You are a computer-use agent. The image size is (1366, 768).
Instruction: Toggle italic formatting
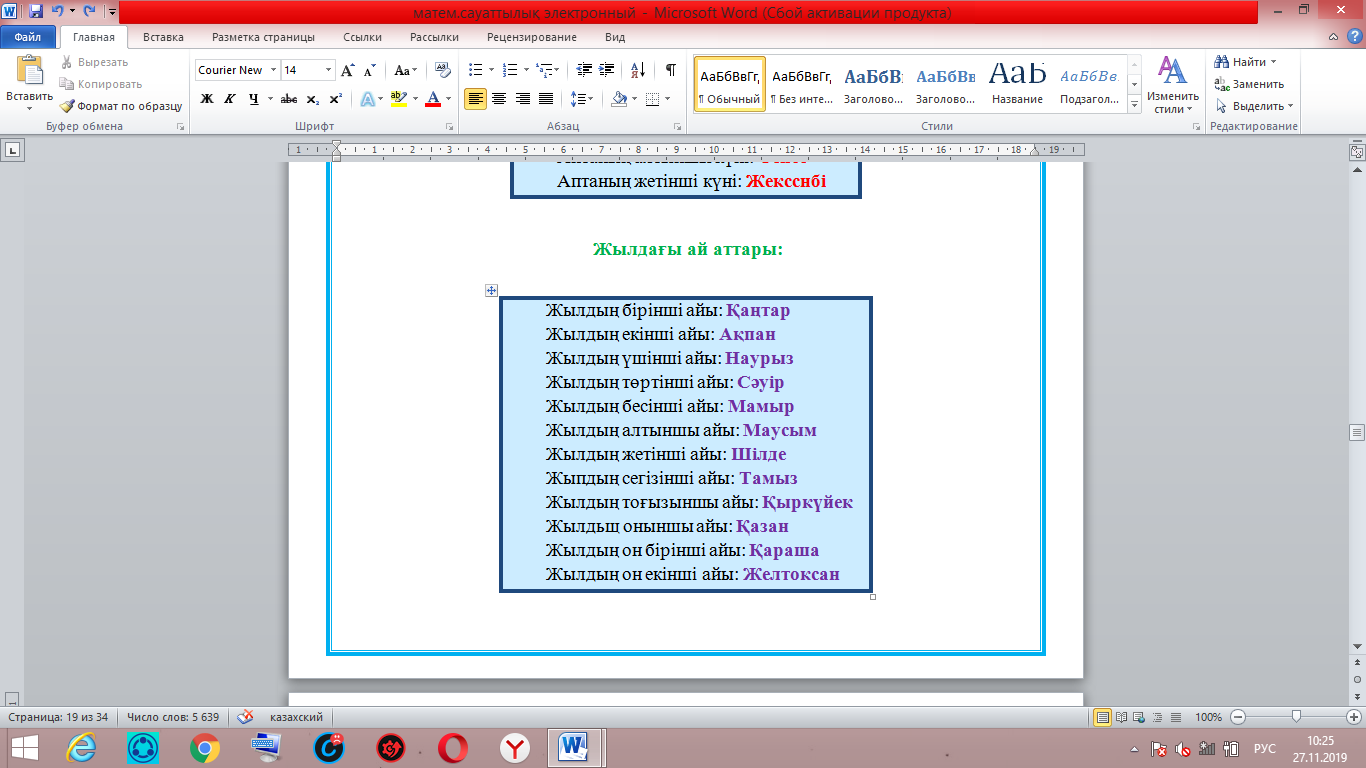pyautogui.click(x=230, y=99)
